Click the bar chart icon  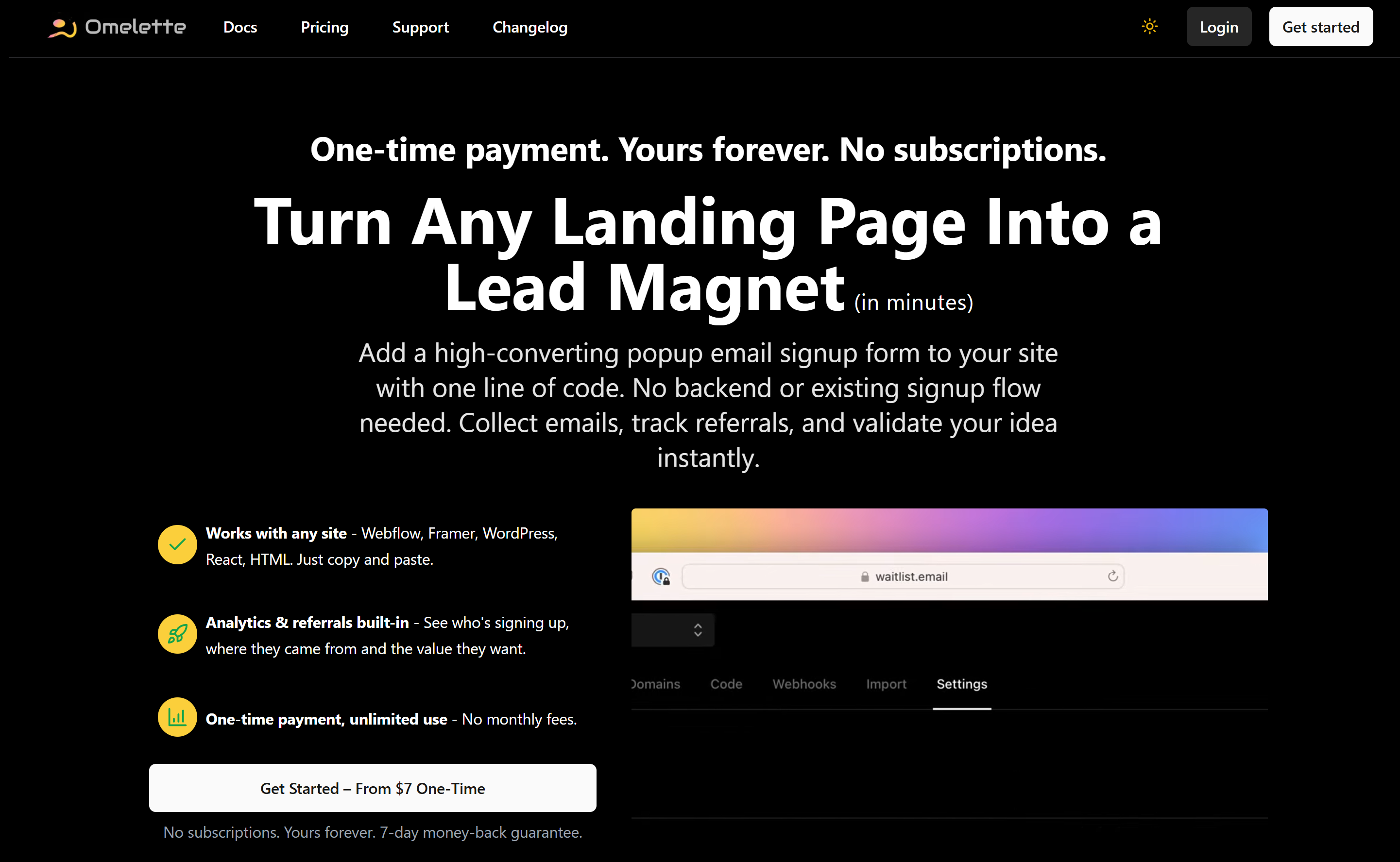[x=177, y=717]
